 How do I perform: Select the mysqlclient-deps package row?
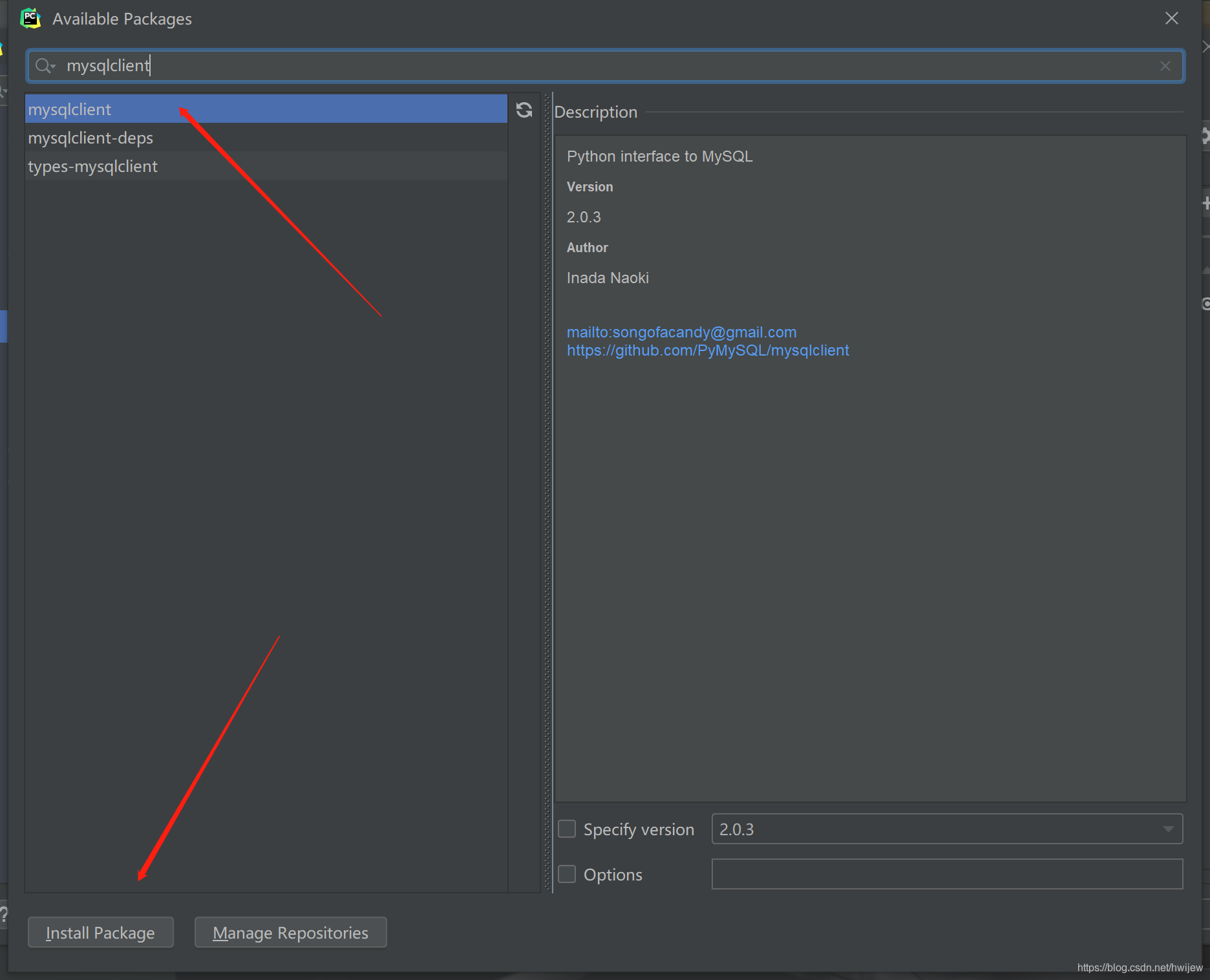[x=266, y=138]
